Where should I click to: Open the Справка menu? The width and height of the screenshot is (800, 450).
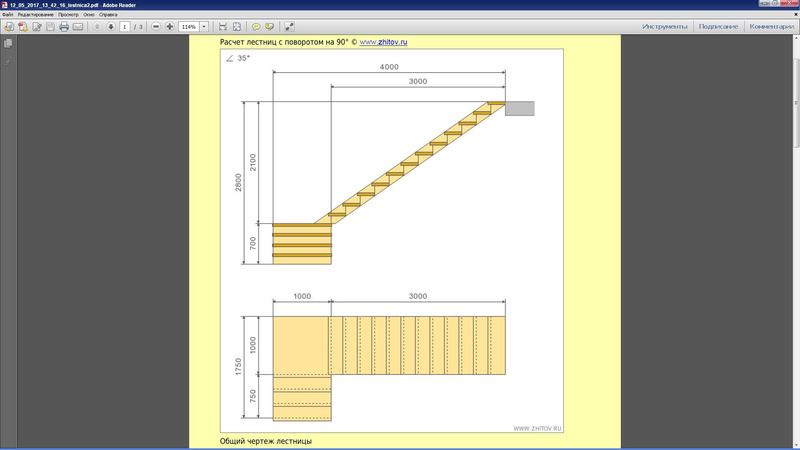[x=108, y=15]
